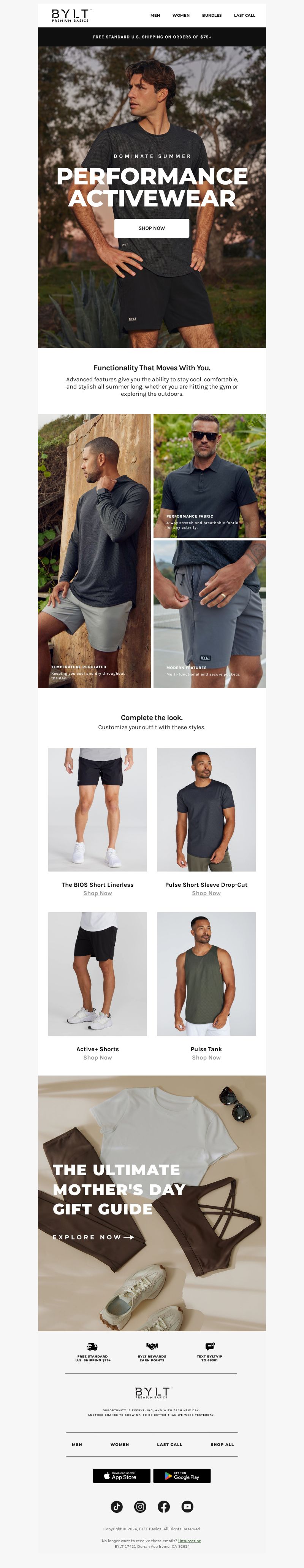Shop Now link under Pulse Tank
Viewport: 304px width, 1568px height.
206,1057
